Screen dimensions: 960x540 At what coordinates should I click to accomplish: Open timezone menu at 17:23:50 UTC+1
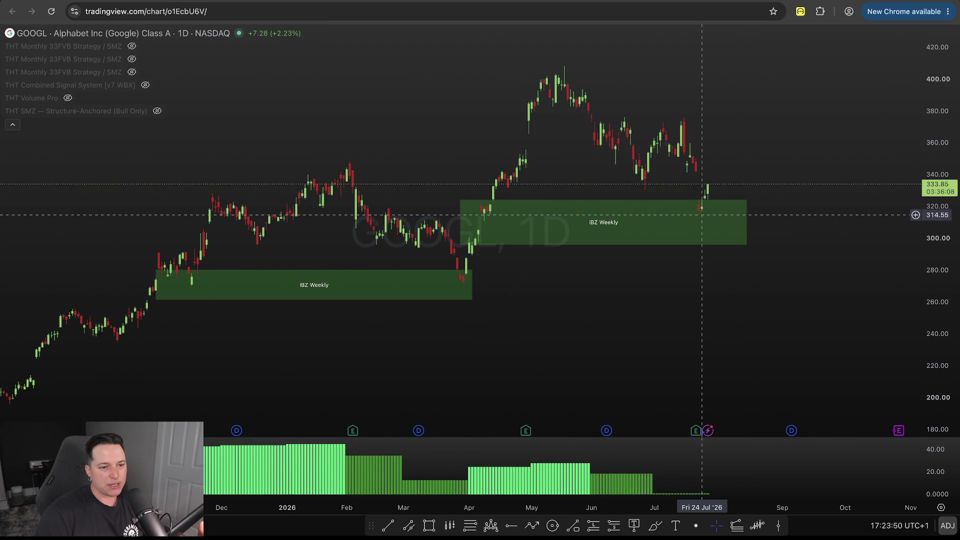click(899, 525)
